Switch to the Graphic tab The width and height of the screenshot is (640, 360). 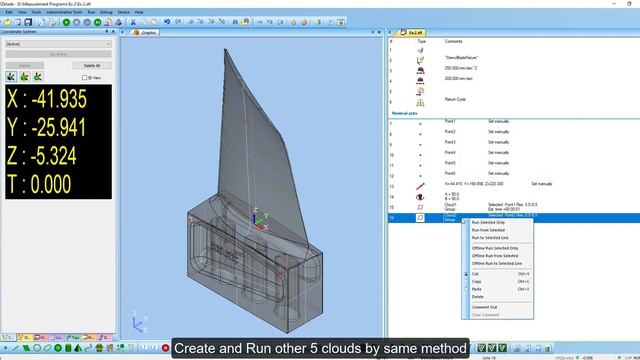click(145, 32)
